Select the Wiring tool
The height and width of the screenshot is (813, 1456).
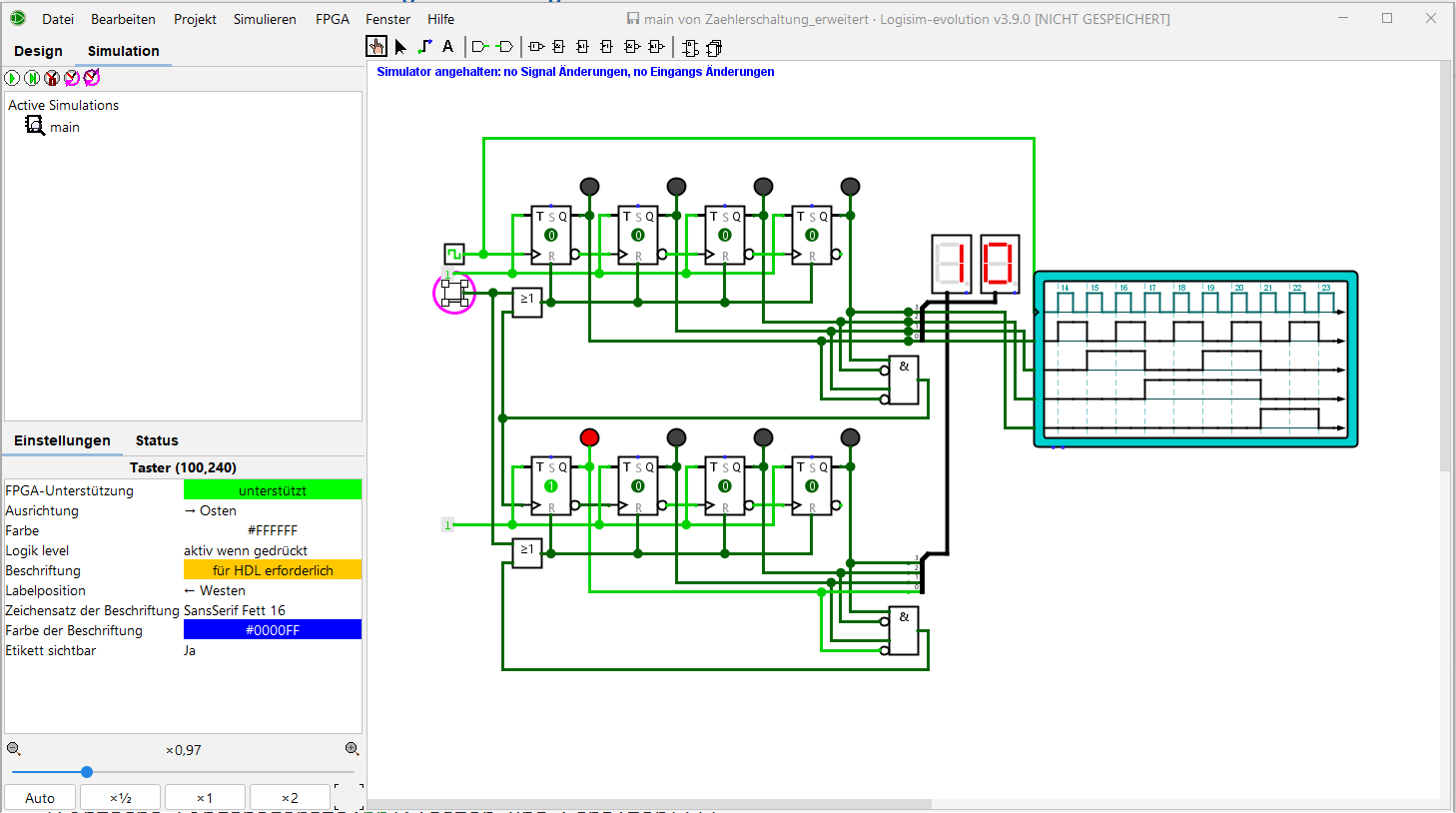tap(424, 47)
